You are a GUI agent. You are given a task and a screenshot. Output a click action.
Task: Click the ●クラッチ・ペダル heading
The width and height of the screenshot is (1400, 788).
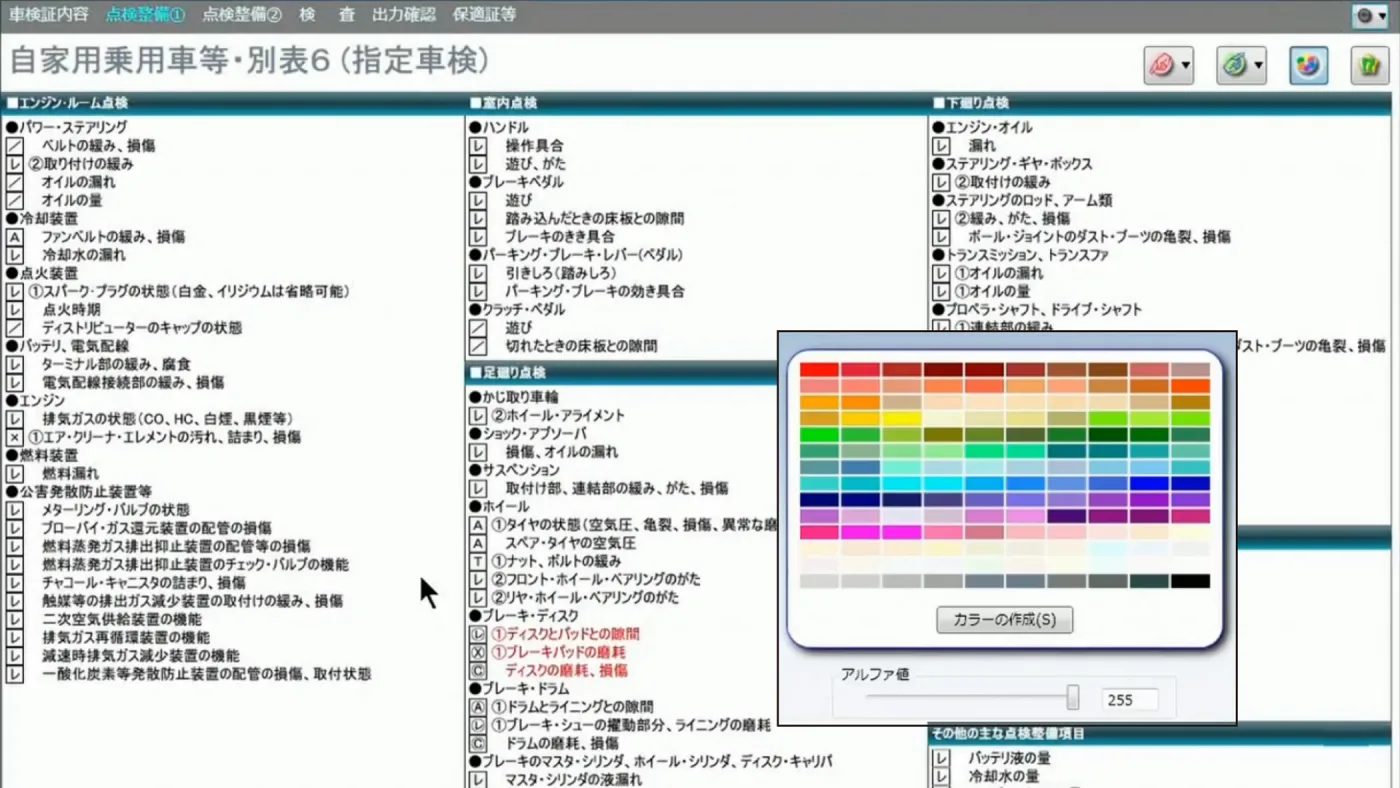coord(515,309)
